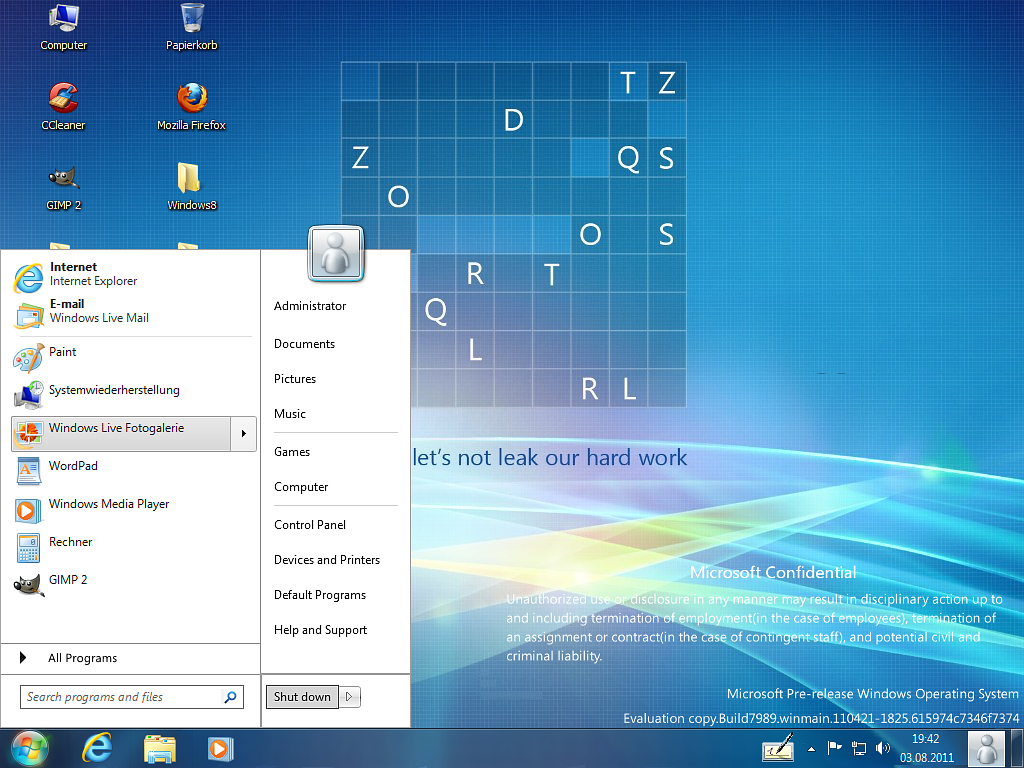Open Help and Support
The width and height of the screenshot is (1024, 768).
click(320, 630)
